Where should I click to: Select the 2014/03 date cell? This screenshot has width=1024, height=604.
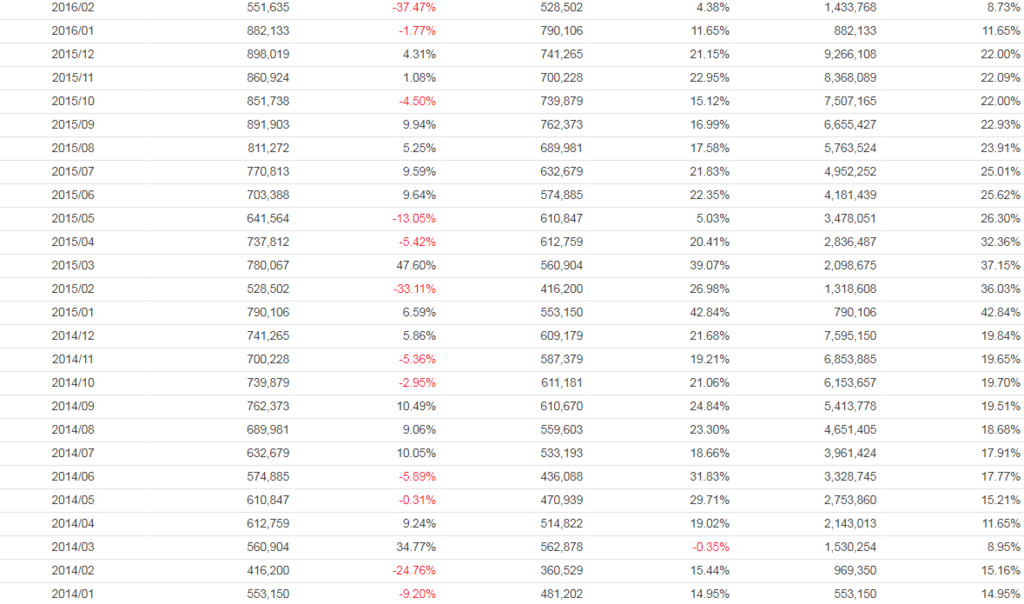pyautogui.click(x=73, y=547)
